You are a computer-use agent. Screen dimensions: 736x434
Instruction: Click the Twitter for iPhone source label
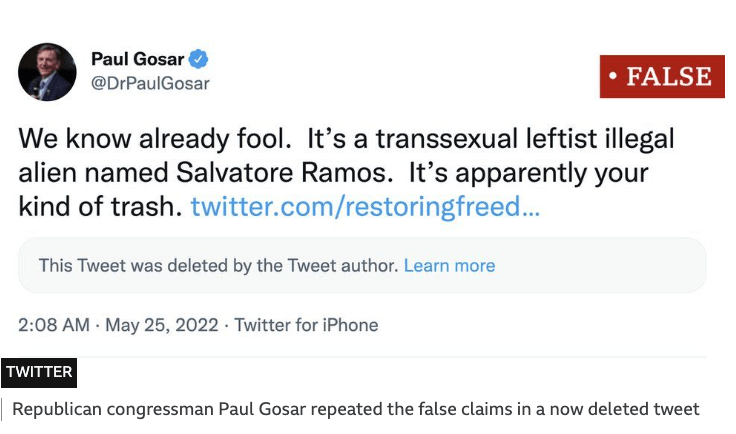click(x=306, y=325)
